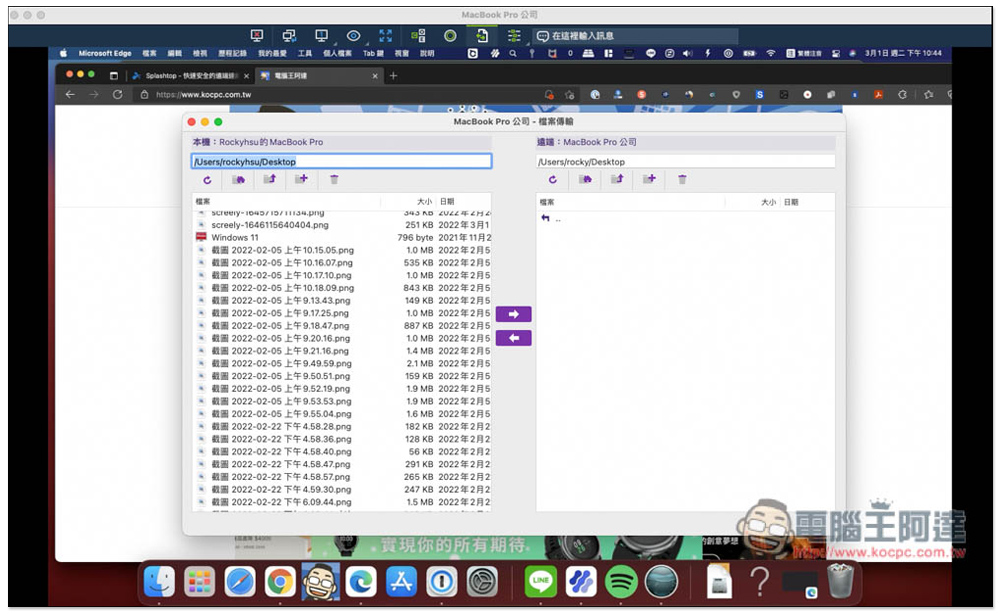Open the 工具 menu in menu bar
This screenshot has width=1000, height=614.
click(305, 53)
